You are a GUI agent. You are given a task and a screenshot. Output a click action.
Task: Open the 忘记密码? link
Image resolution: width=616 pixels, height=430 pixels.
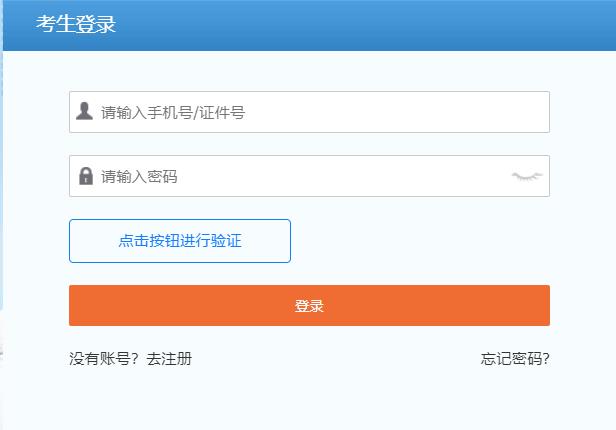coord(515,359)
